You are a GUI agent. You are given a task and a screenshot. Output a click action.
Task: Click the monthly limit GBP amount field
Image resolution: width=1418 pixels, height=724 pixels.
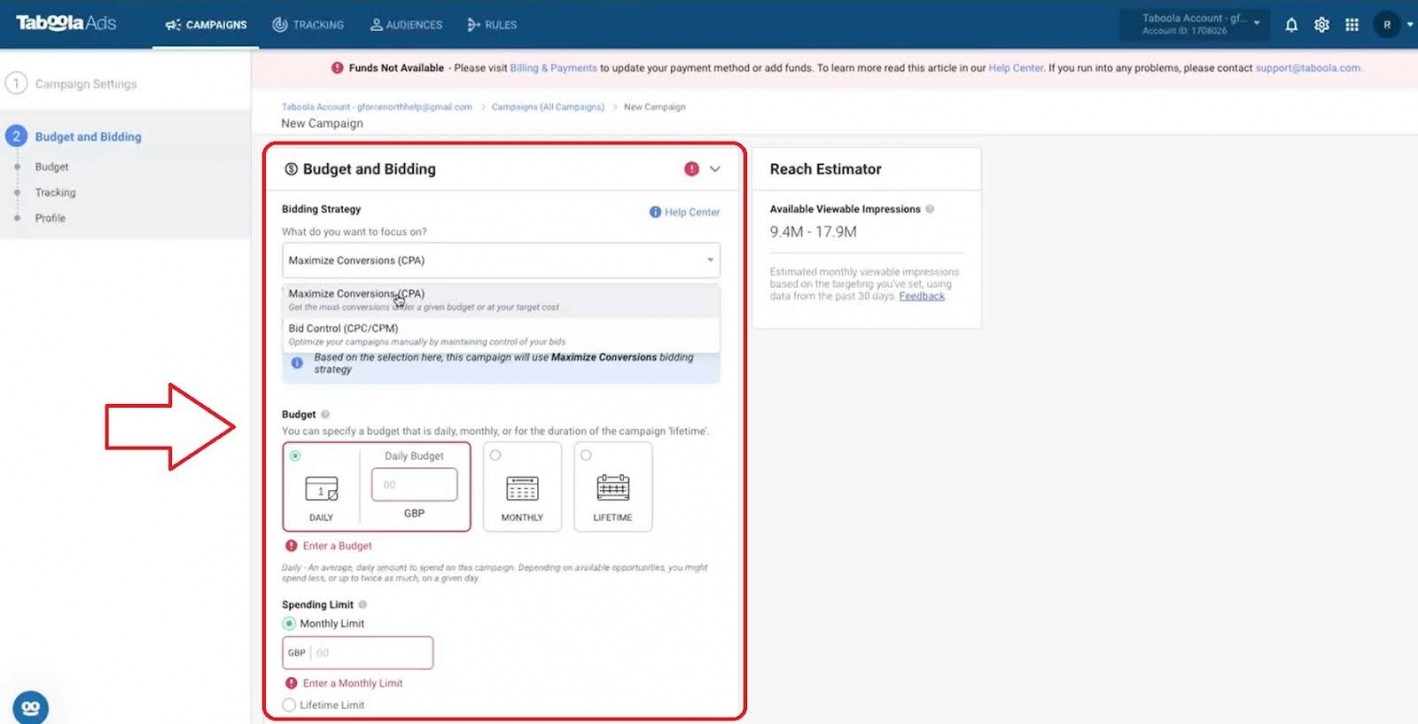tap(358, 653)
